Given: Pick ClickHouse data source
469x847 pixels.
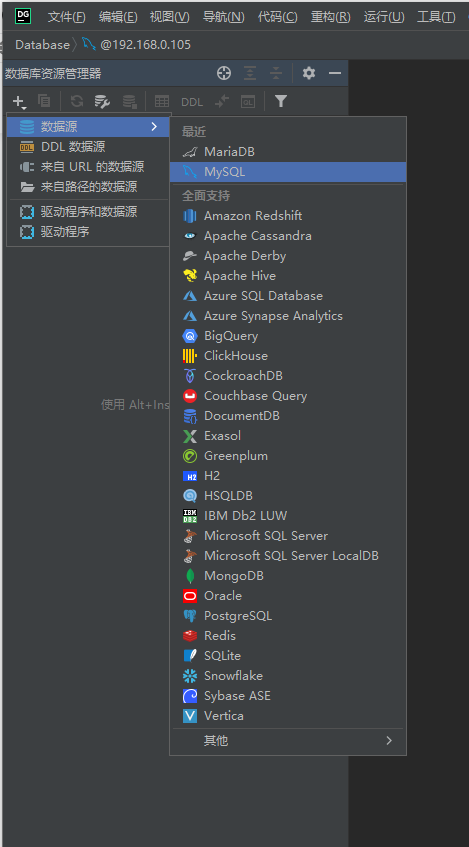Looking at the screenshot, I should tap(288, 355).
